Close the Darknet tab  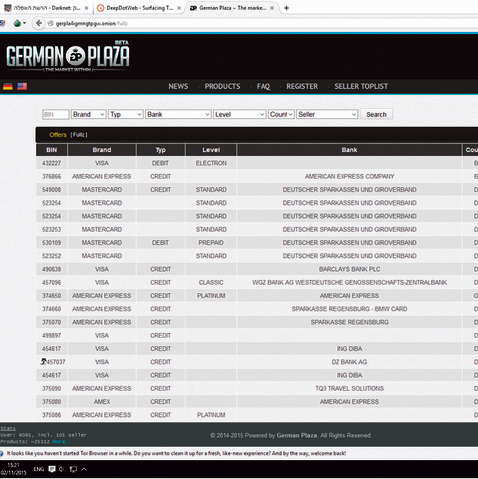[86, 8]
